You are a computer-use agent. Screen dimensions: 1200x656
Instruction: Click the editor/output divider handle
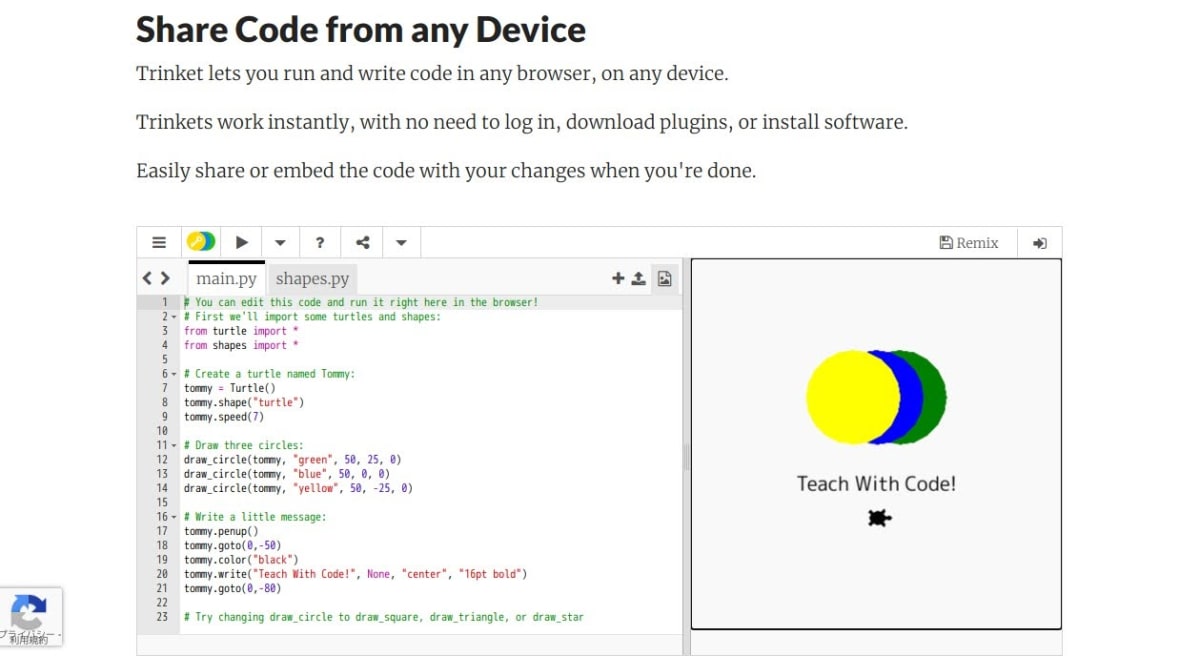[687, 458]
